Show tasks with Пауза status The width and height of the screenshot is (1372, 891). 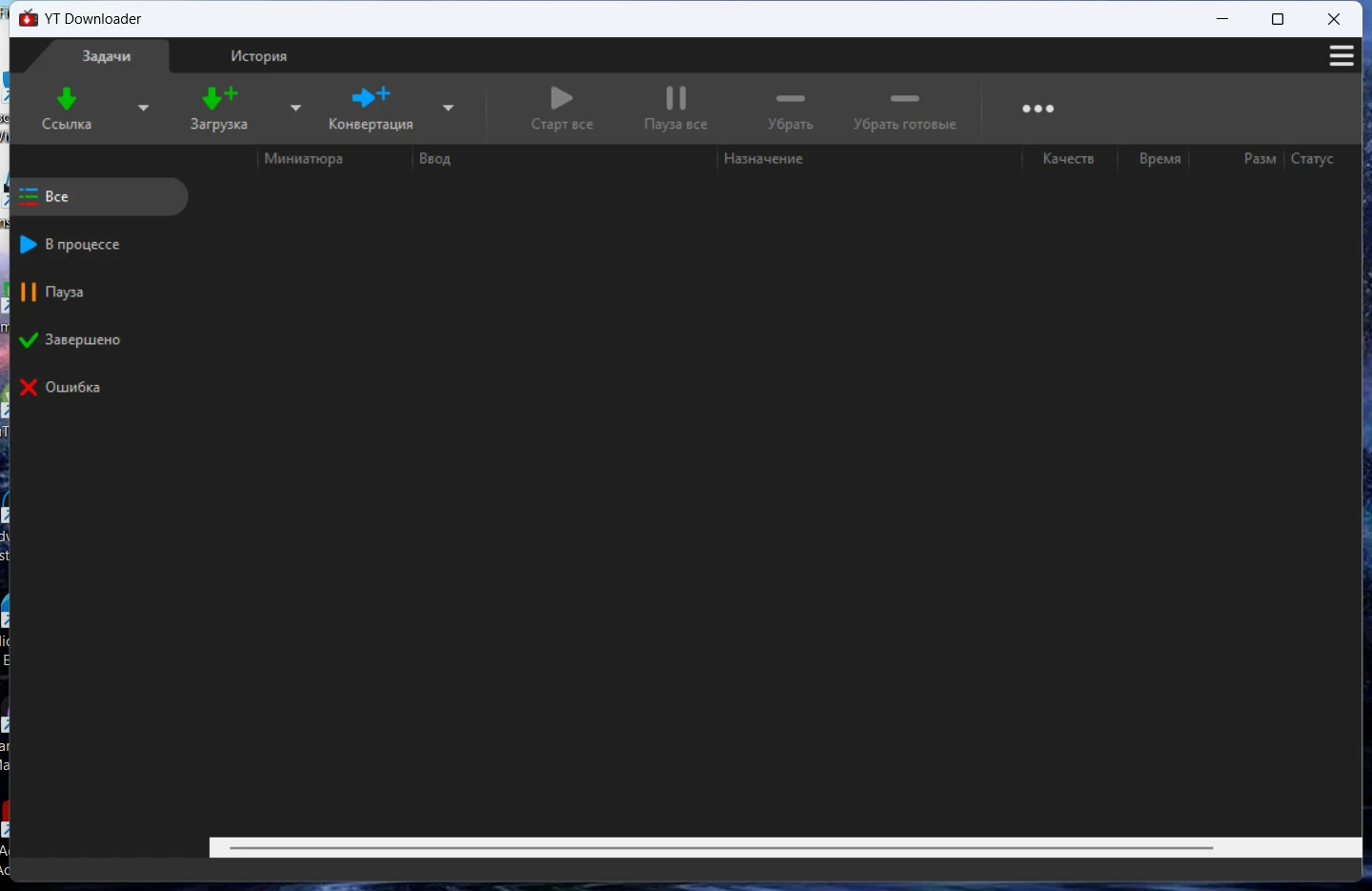pyautogui.click(x=64, y=293)
